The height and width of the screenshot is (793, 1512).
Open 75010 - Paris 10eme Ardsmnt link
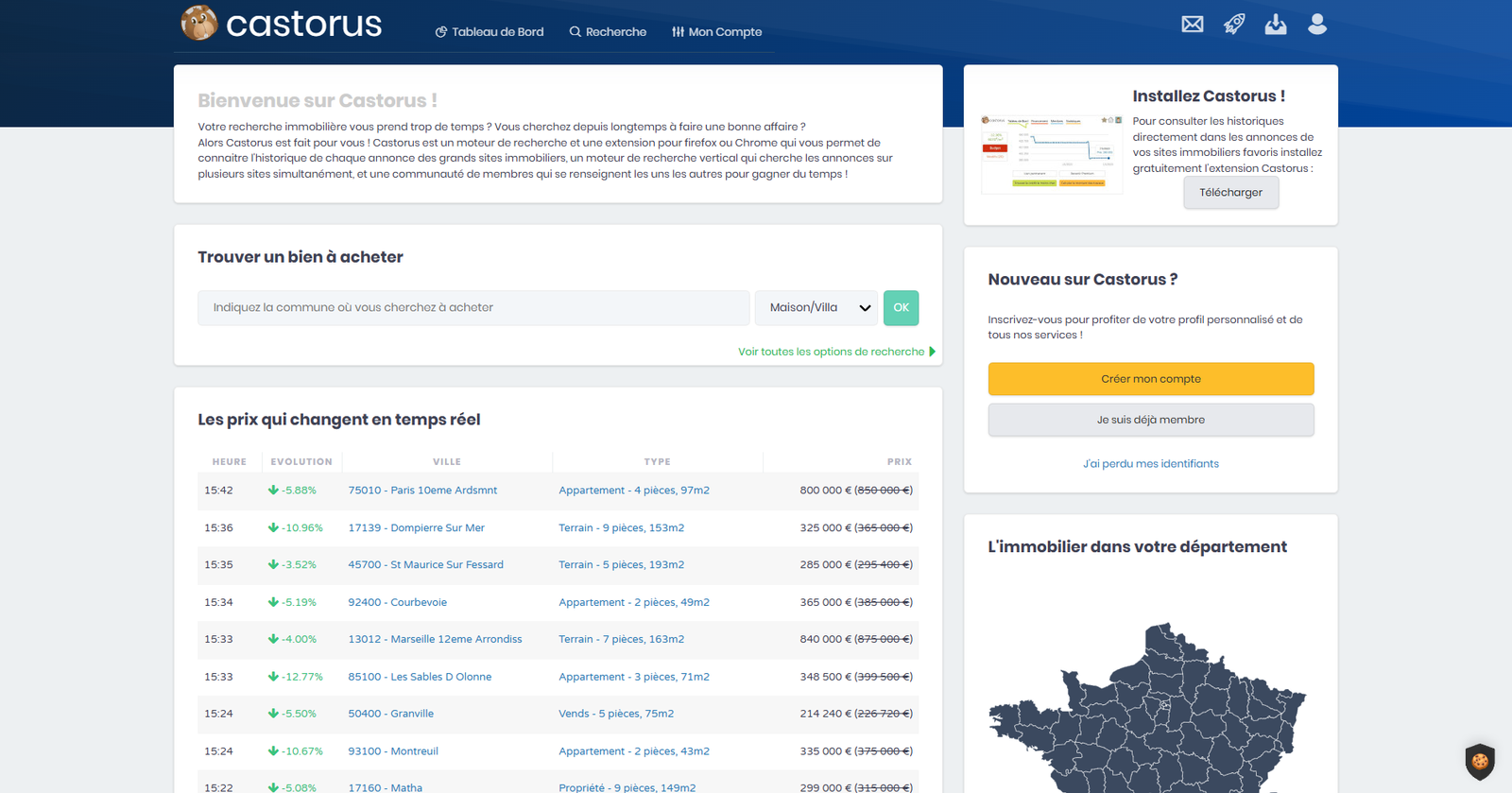tap(422, 491)
